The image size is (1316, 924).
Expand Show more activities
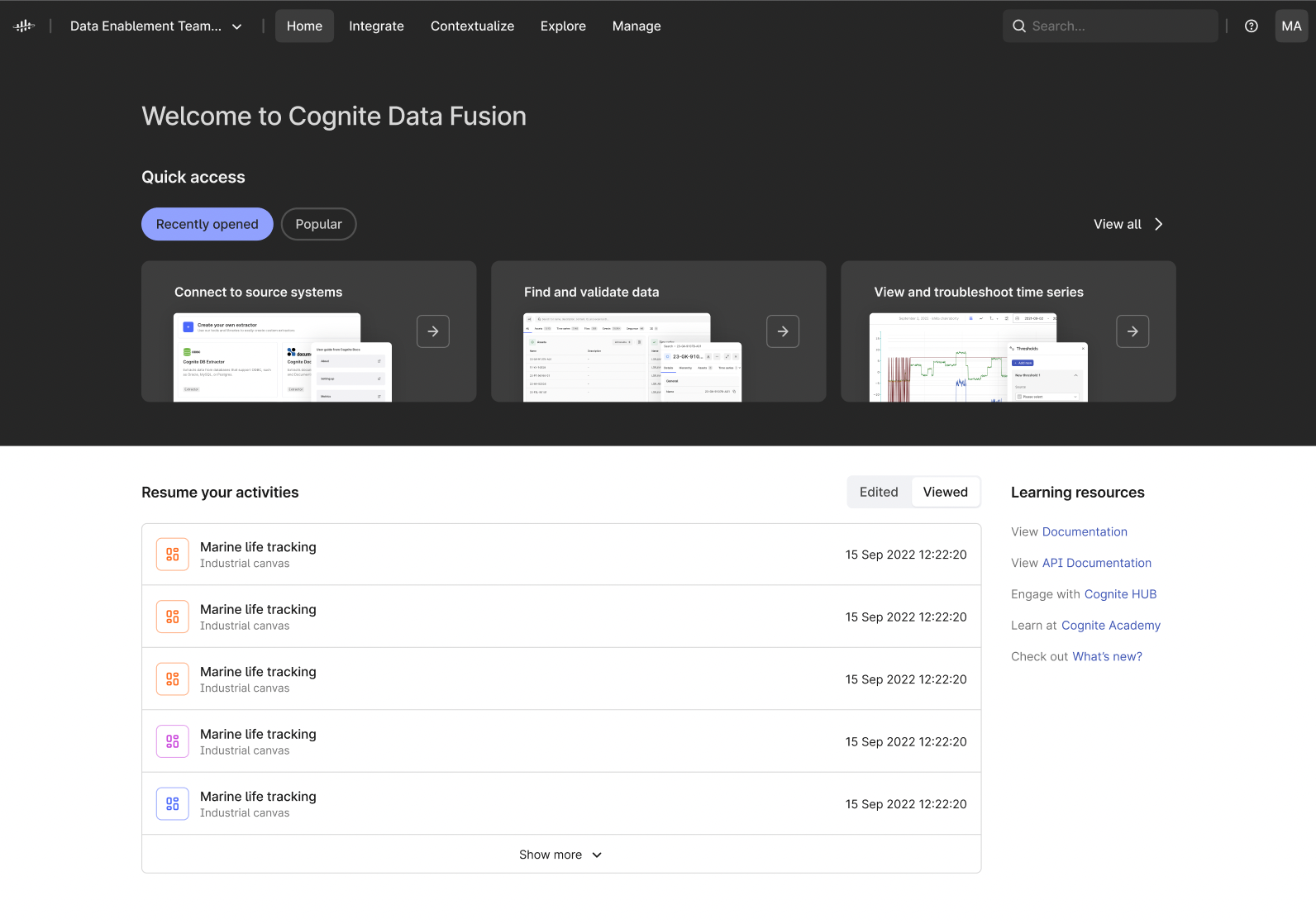tap(561, 855)
